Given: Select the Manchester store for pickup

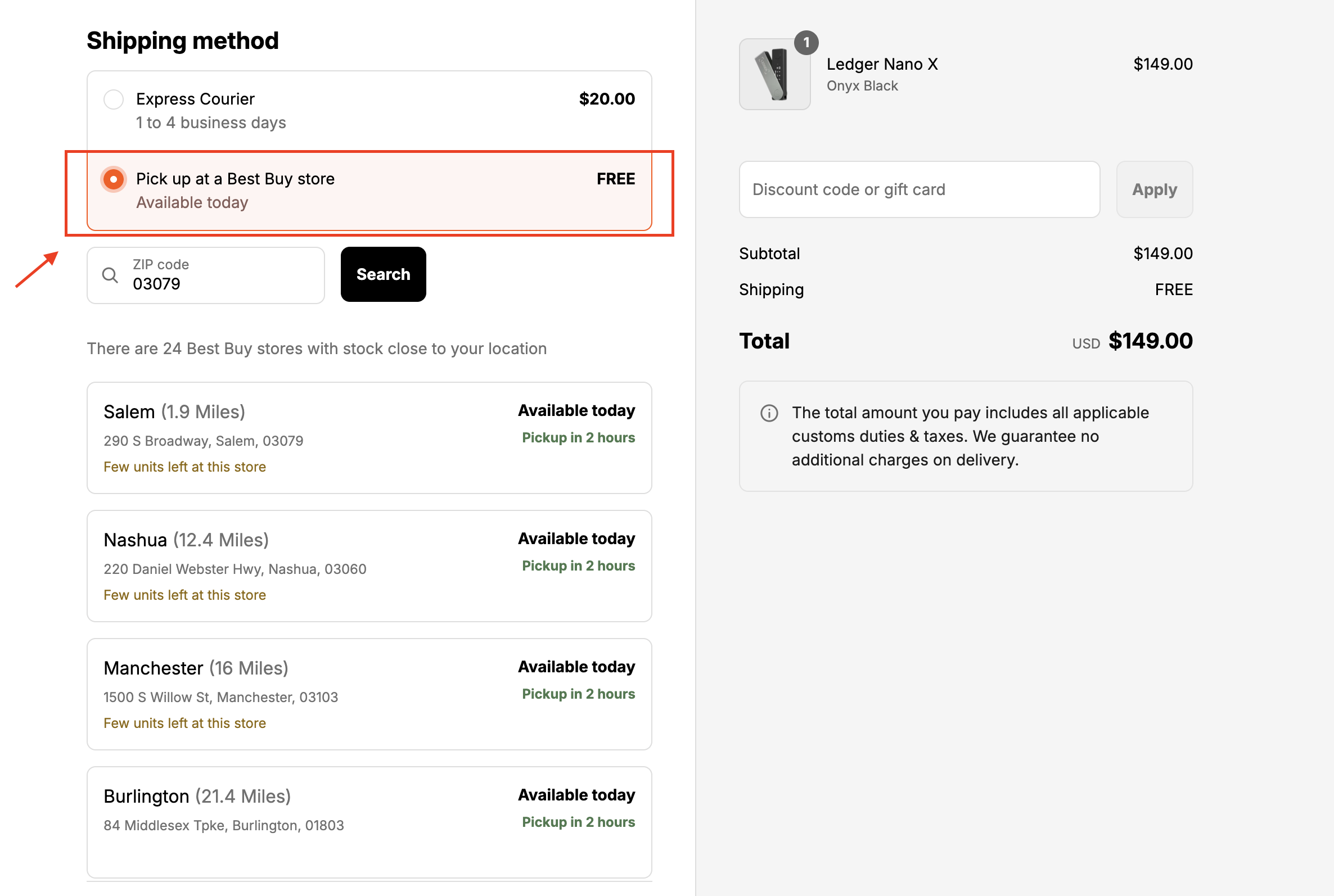Looking at the screenshot, I should tap(369, 694).
